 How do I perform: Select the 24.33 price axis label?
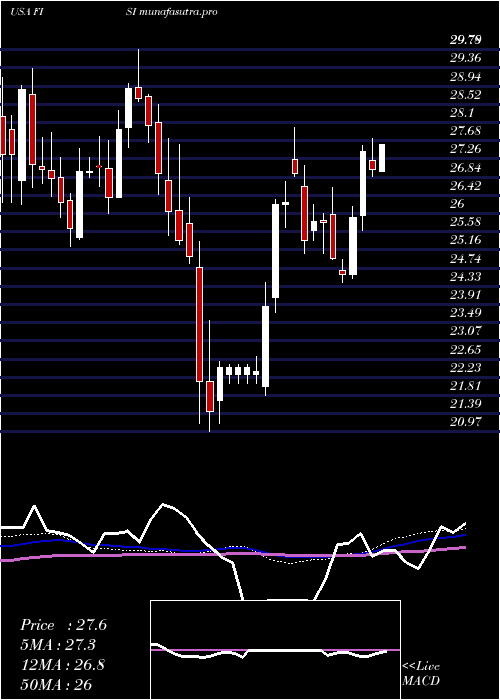466,277
